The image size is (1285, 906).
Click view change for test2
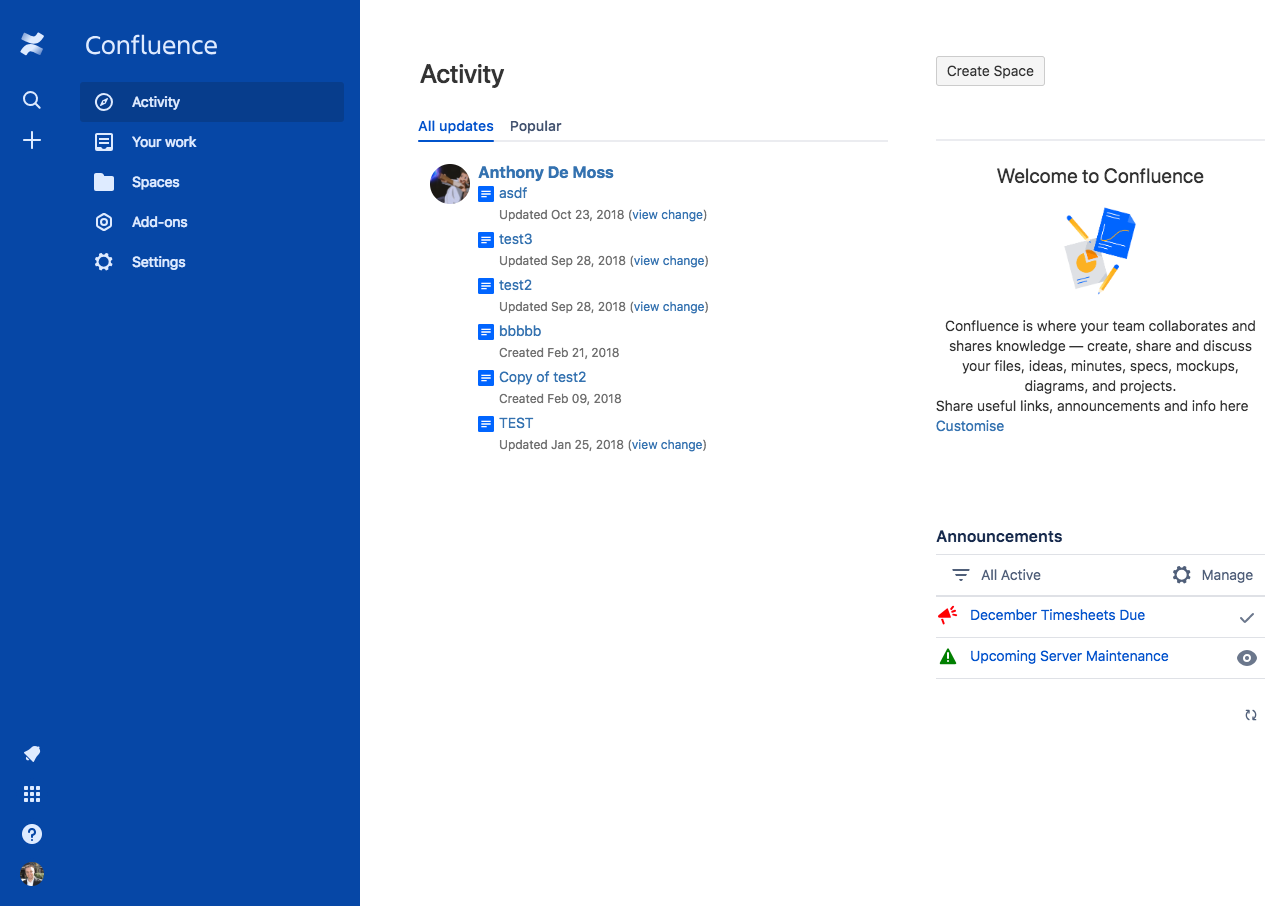pyautogui.click(x=669, y=307)
